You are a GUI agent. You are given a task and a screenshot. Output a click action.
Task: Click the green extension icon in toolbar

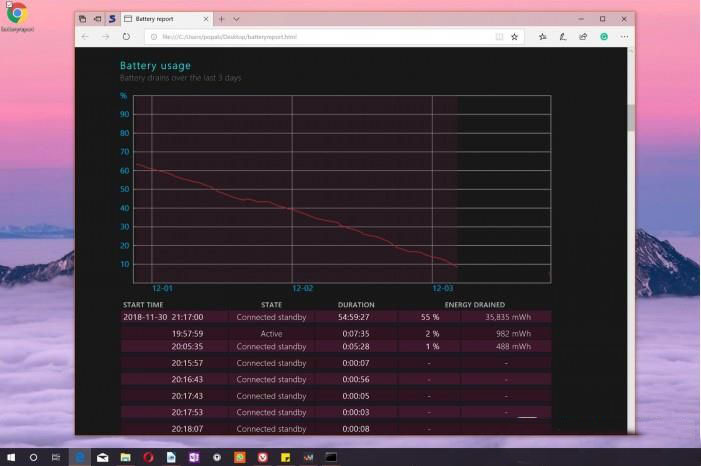pyautogui.click(x=604, y=36)
